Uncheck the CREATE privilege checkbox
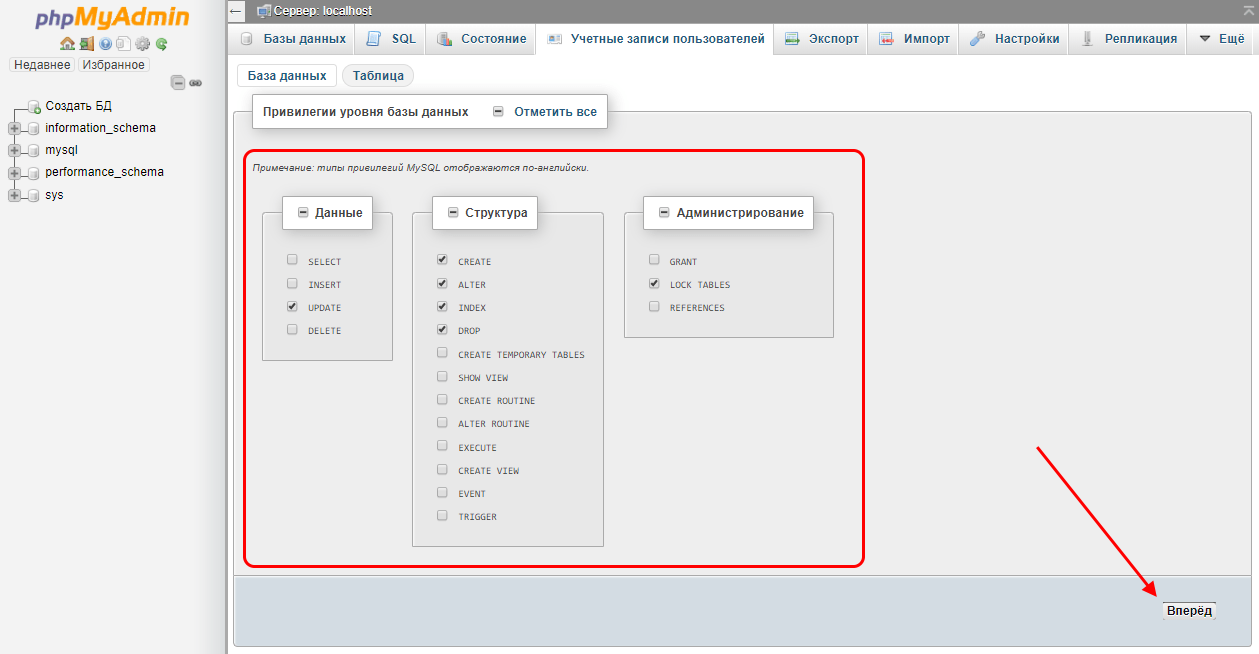Screen dimensions: 1259x654 click(442, 260)
